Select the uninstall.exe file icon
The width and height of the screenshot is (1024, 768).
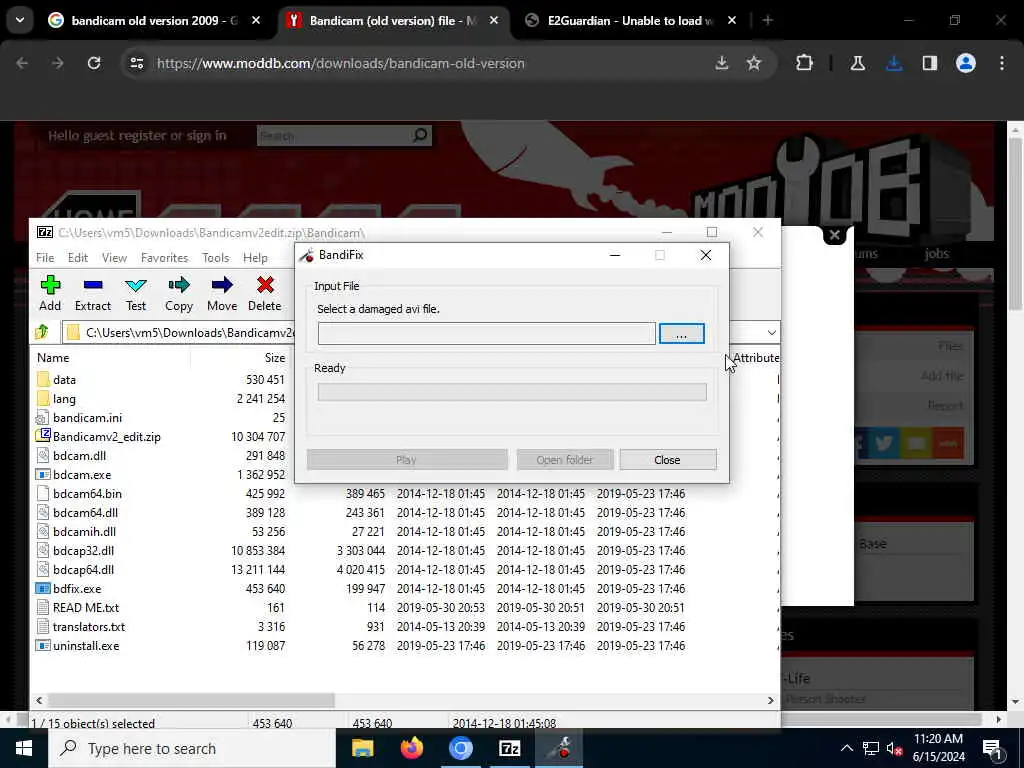[x=43, y=646]
